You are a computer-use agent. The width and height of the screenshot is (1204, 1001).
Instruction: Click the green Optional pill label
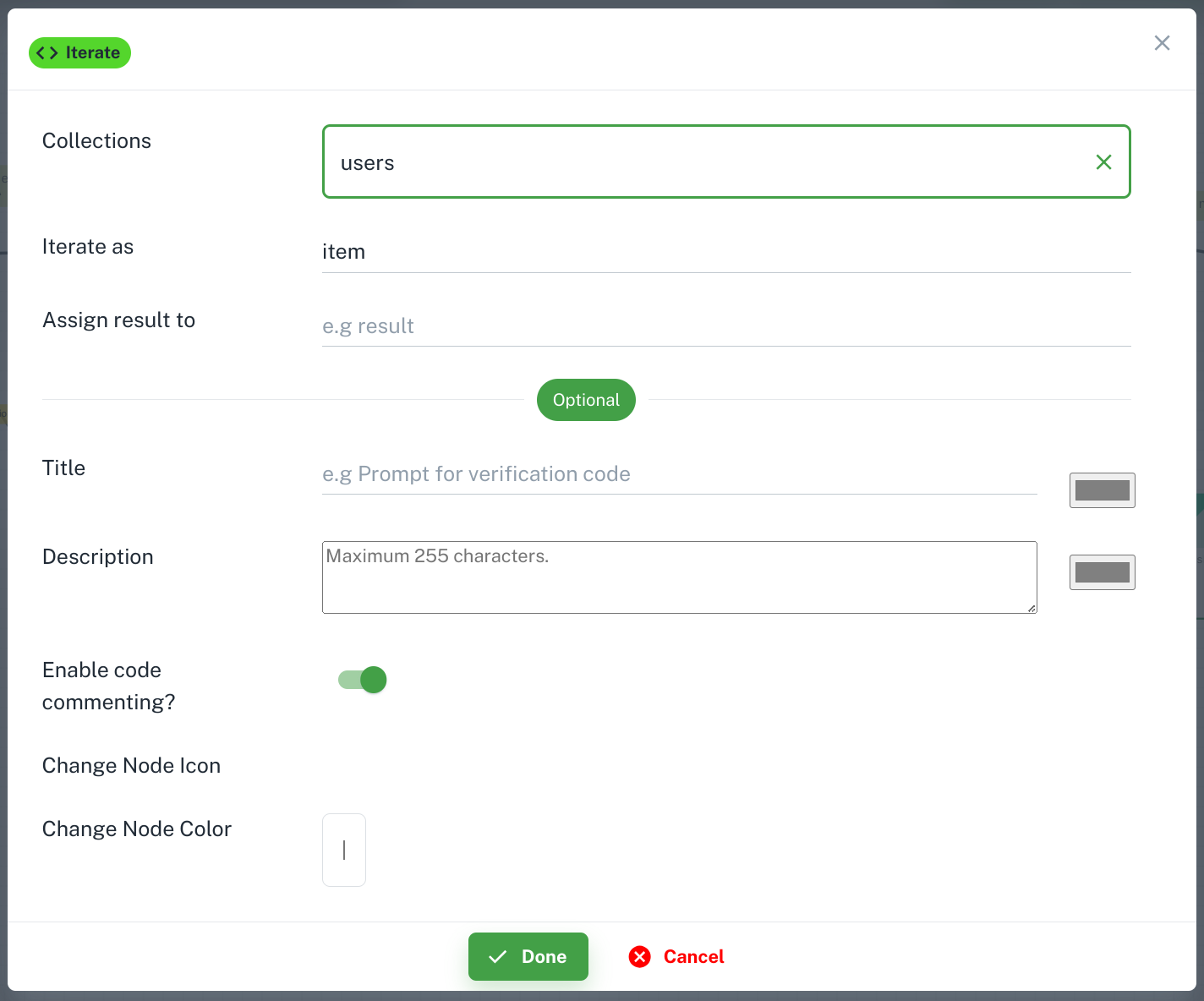(586, 400)
